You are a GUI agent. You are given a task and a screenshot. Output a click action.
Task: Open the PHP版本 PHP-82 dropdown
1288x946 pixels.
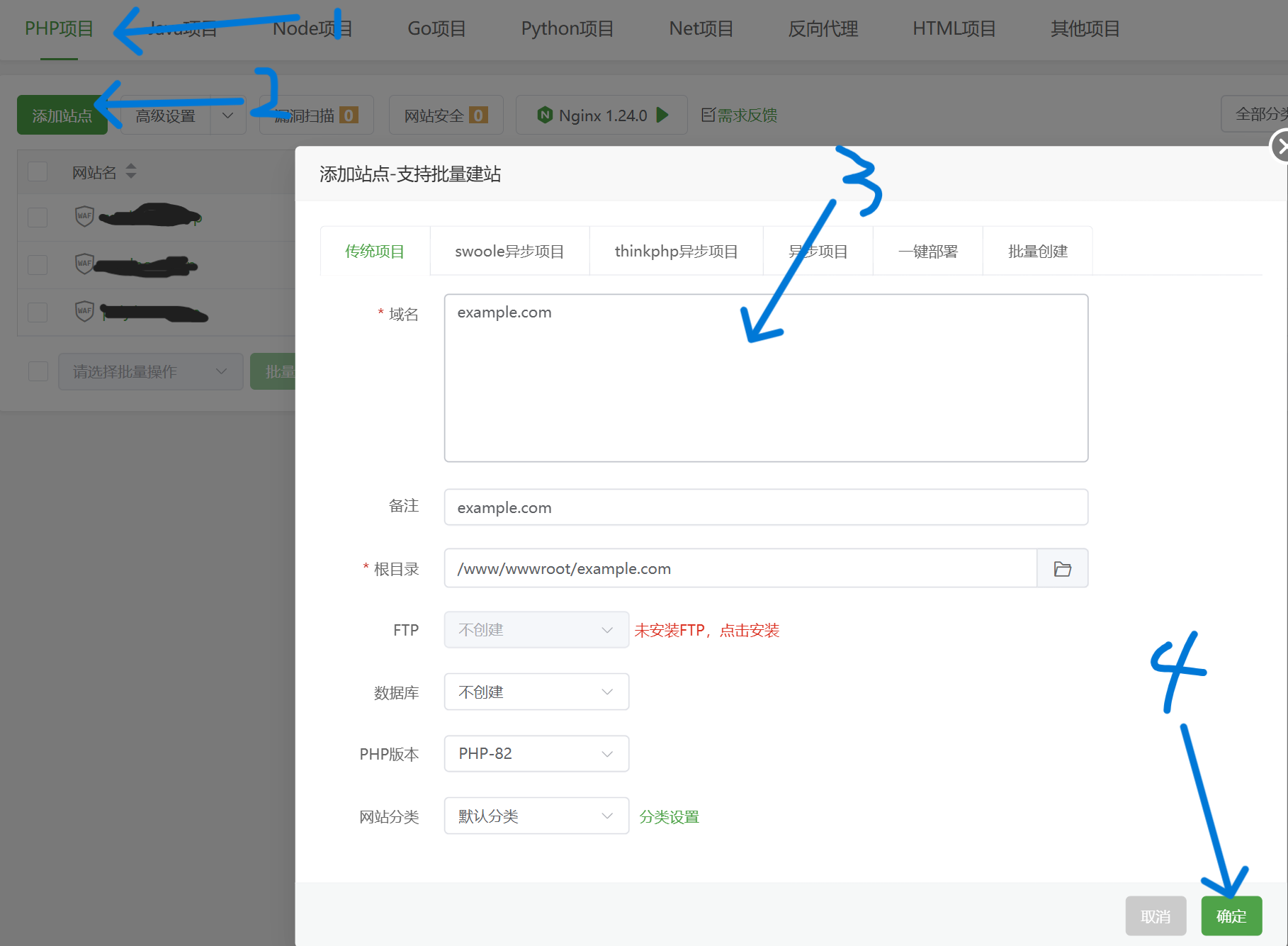click(536, 753)
